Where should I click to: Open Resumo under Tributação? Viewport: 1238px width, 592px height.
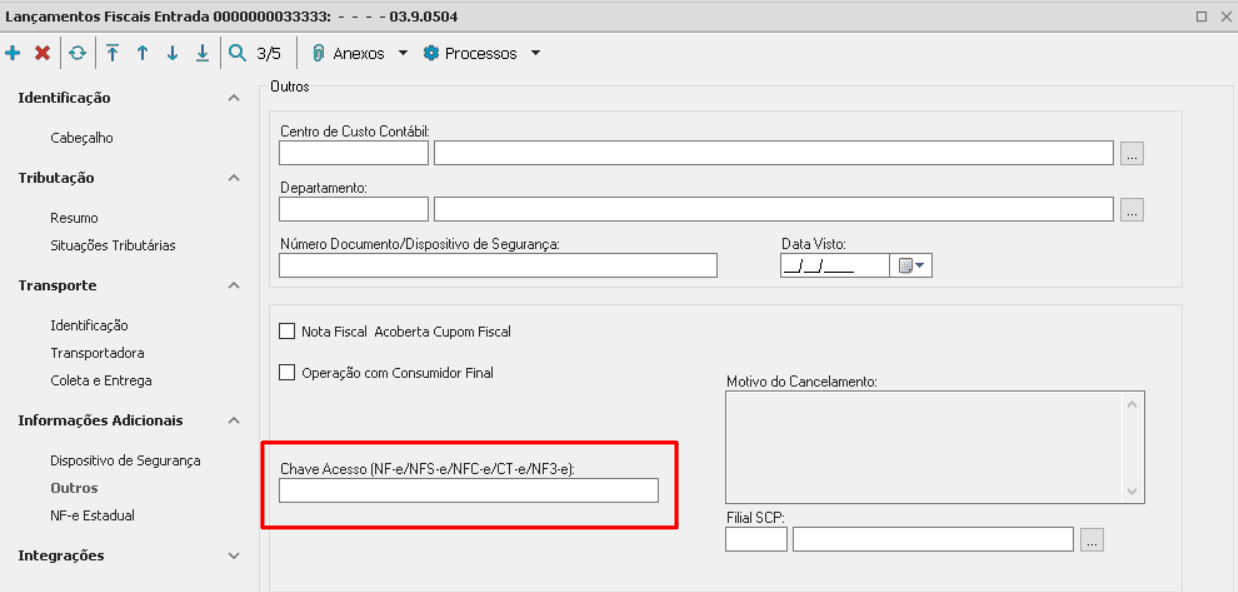pos(74,218)
